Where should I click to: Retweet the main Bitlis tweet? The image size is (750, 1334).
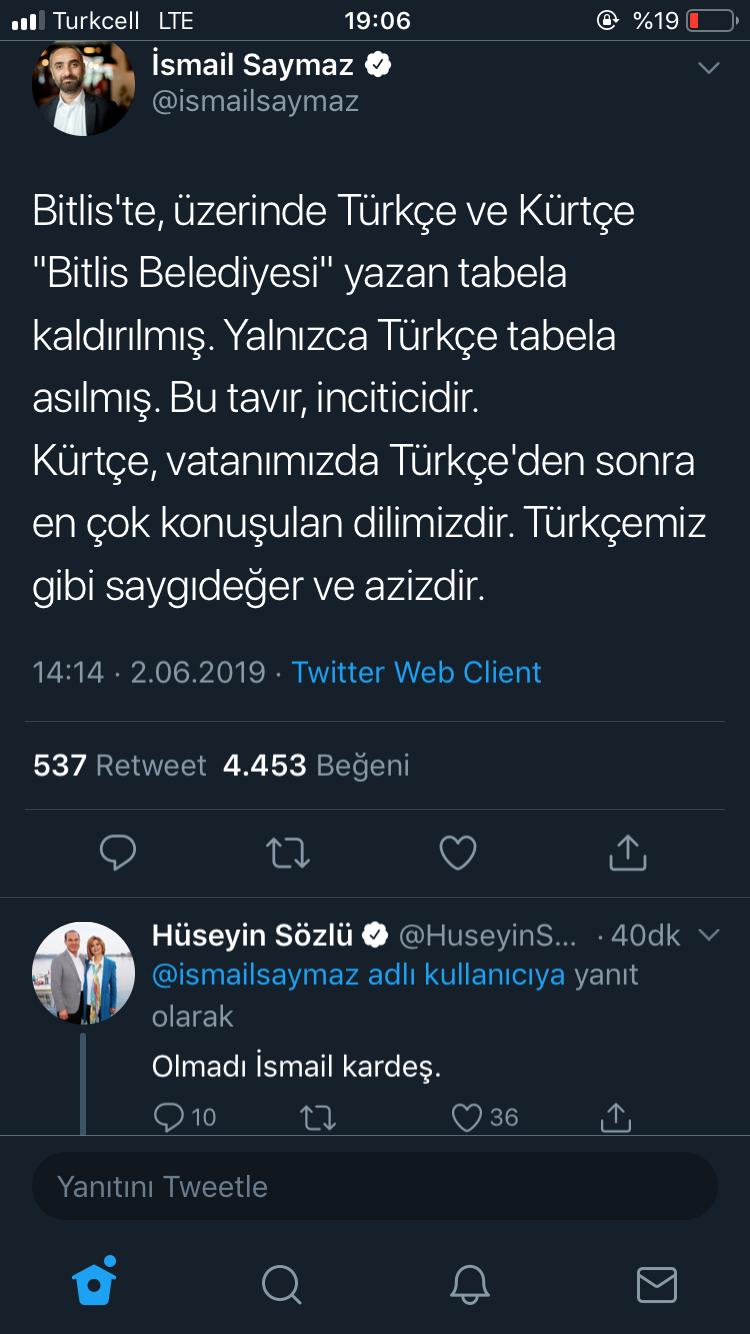[x=288, y=852]
